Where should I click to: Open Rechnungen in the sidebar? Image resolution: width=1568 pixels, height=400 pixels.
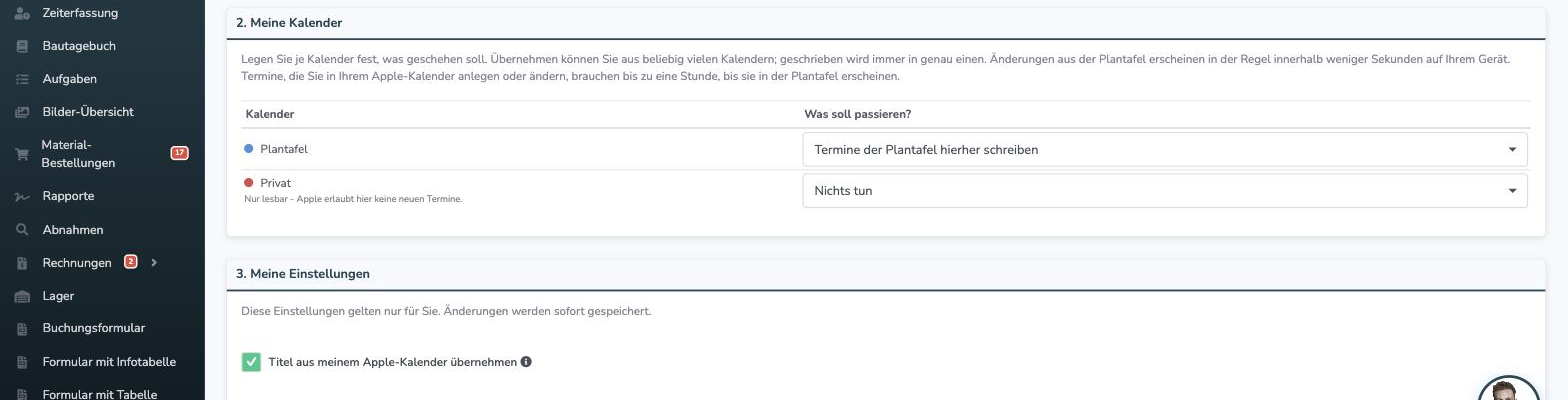pyautogui.click(x=77, y=263)
